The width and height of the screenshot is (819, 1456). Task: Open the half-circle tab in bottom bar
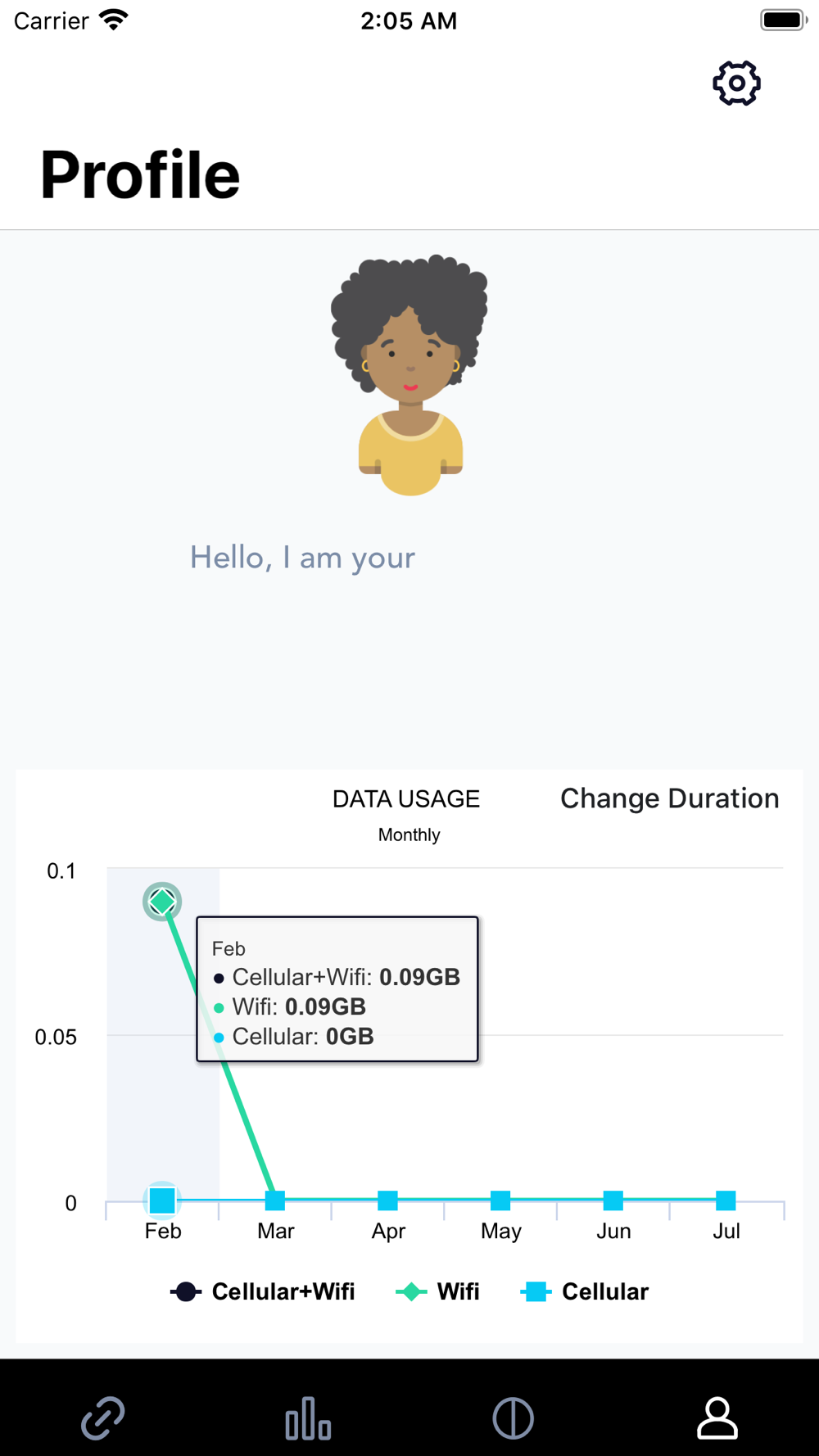click(514, 1418)
